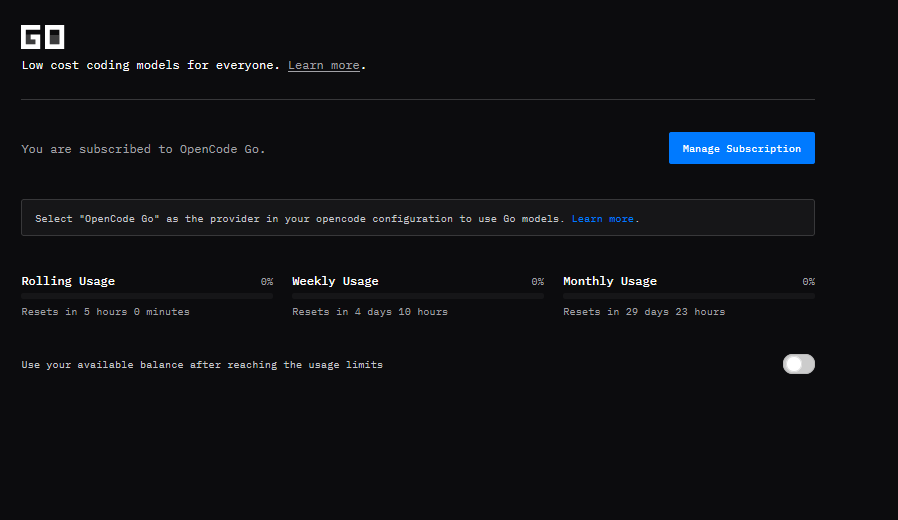Open Learn more link in the provider notice
The height and width of the screenshot is (520, 898).
click(x=602, y=219)
